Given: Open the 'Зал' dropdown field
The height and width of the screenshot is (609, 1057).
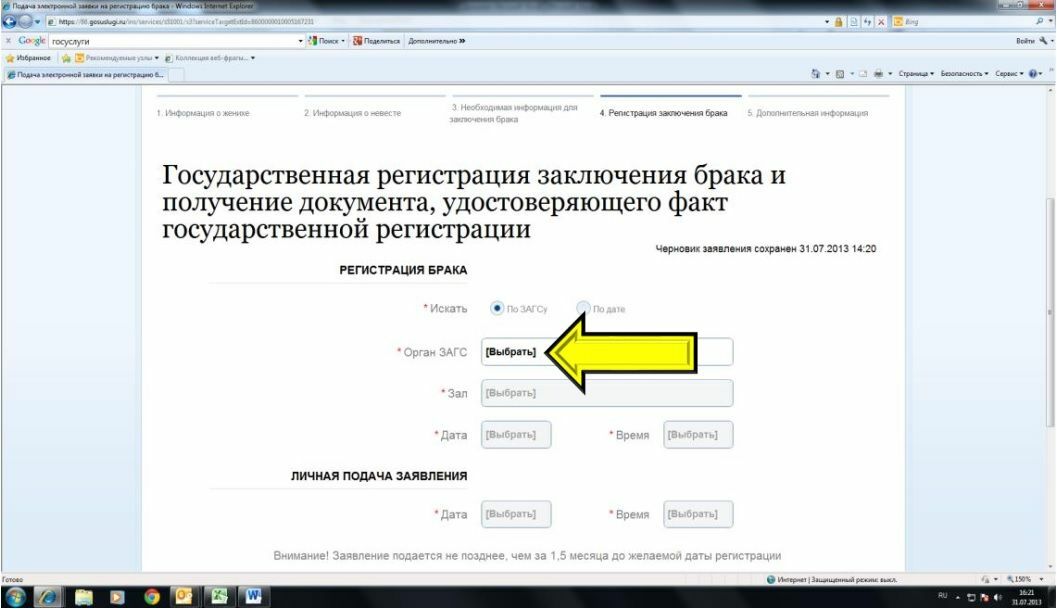Looking at the screenshot, I should pyautogui.click(x=607, y=393).
